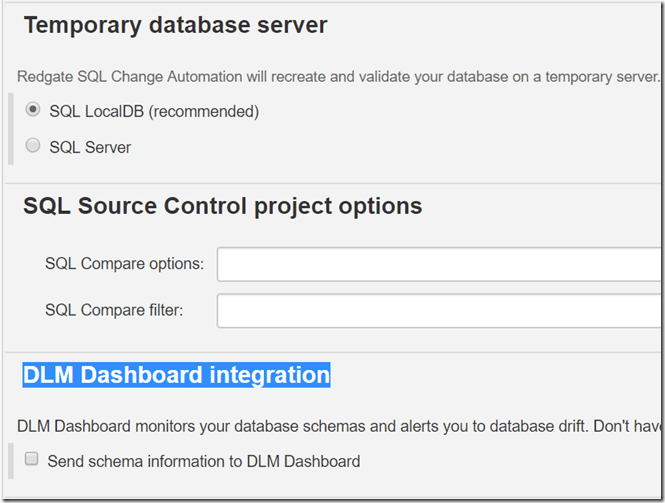Click the SQL Server label text

click(90, 148)
